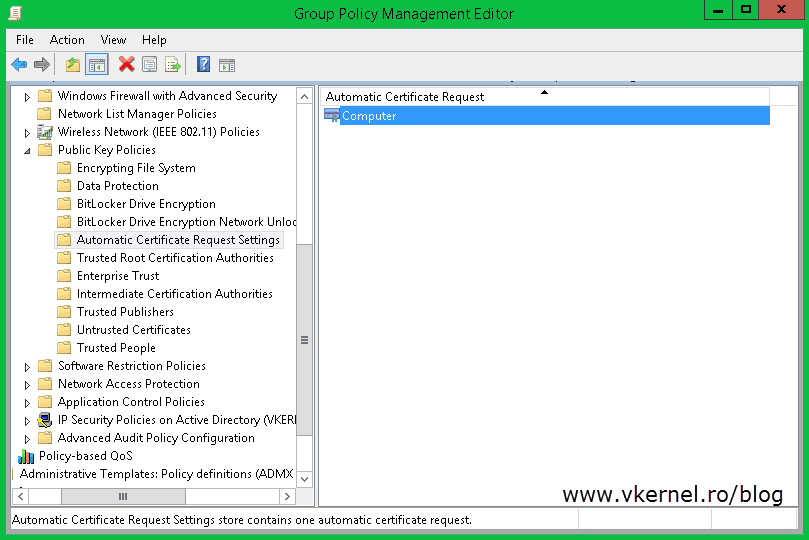Select Trusted People folder

click(116, 348)
